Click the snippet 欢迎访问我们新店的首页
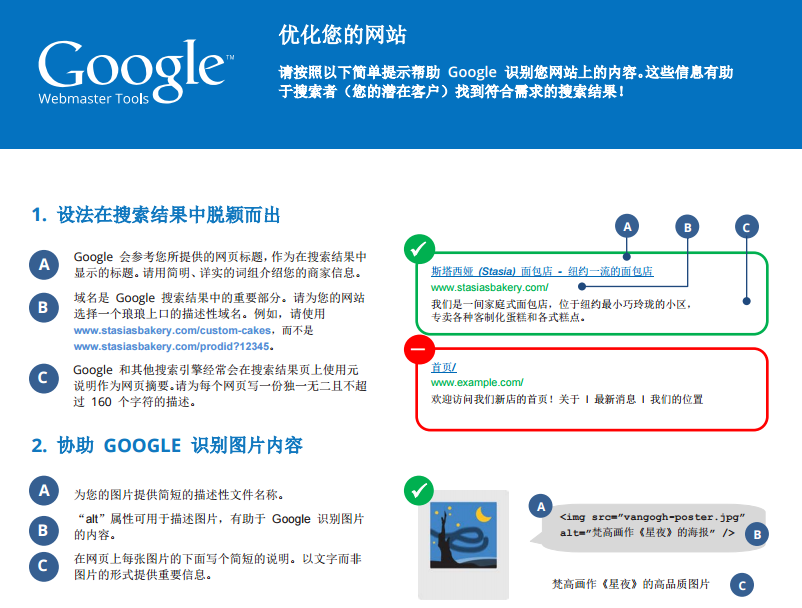802x608 pixels. (567, 399)
